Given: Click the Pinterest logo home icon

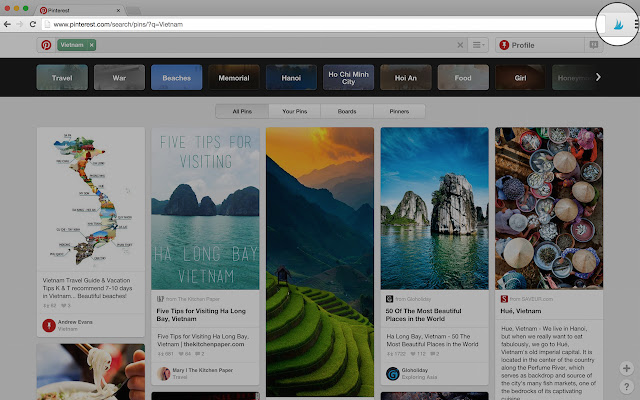Looking at the screenshot, I should pyautogui.click(x=46, y=45).
